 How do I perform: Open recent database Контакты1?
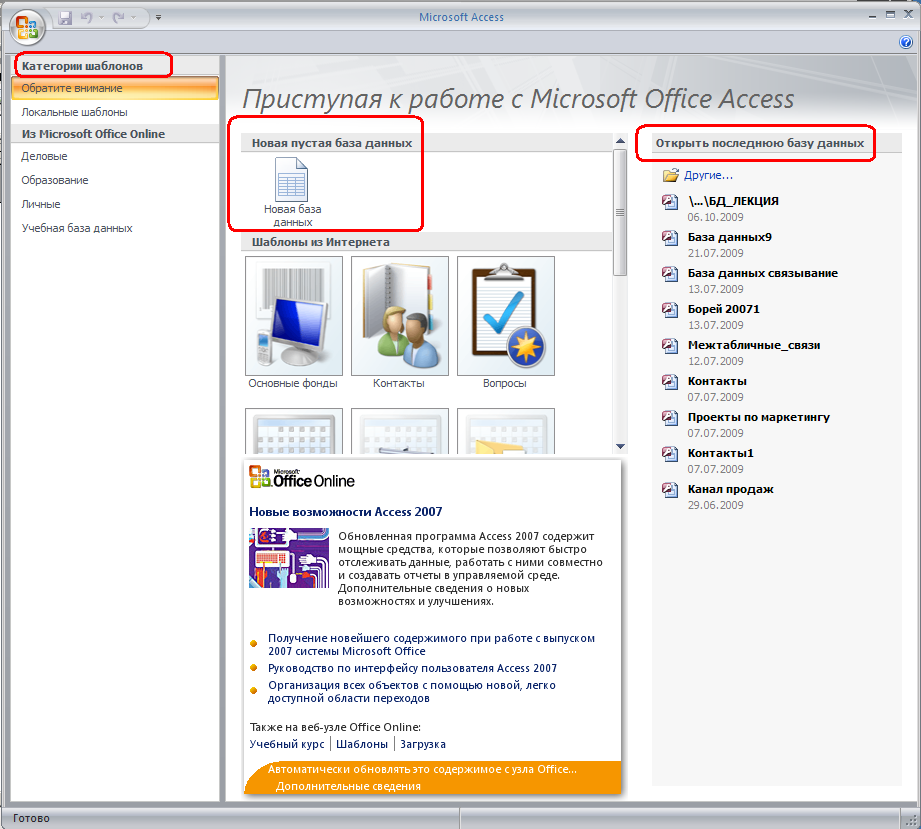(720, 453)
